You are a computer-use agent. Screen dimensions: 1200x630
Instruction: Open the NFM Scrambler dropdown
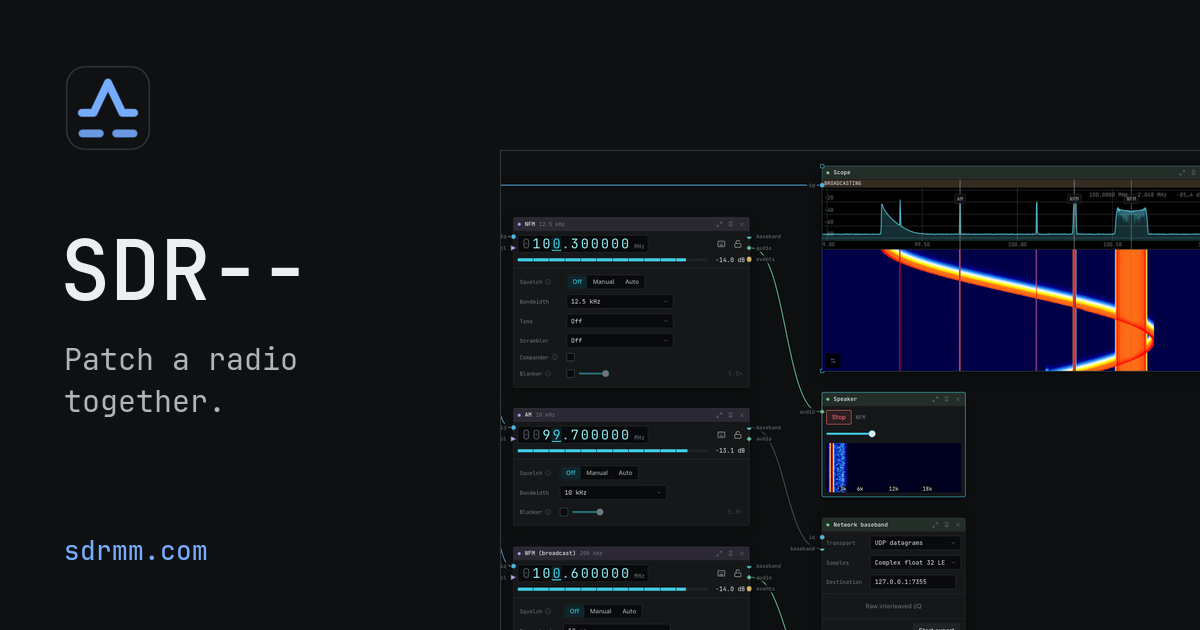[x=618, y=340]
